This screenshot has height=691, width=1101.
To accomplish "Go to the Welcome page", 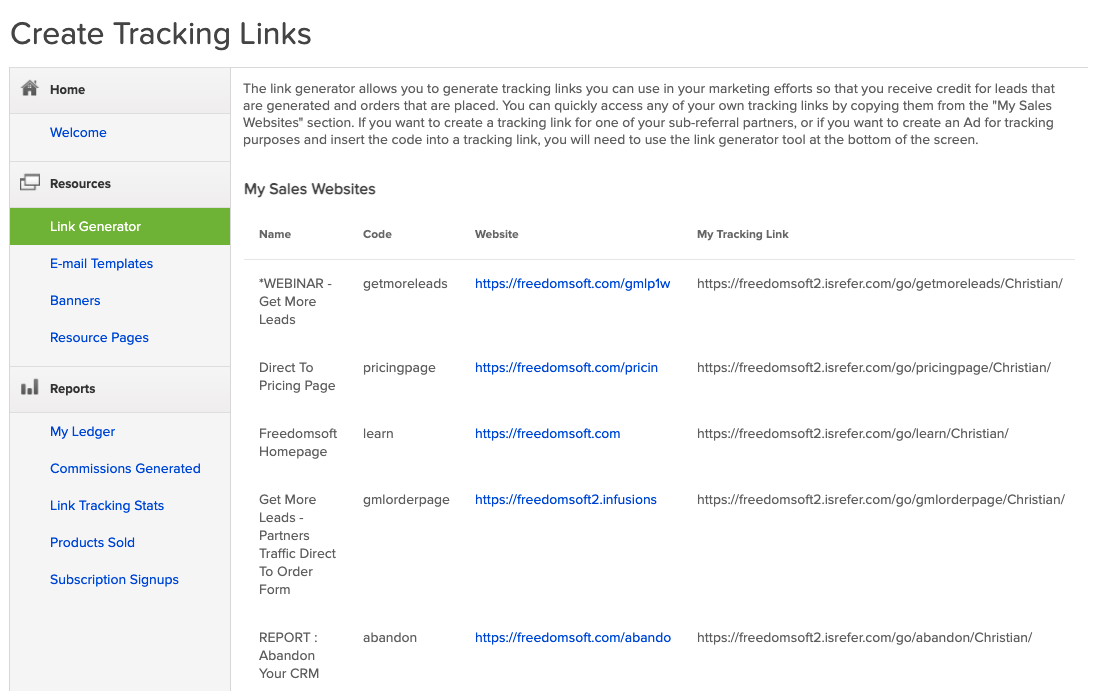I will tap(78, 132).
